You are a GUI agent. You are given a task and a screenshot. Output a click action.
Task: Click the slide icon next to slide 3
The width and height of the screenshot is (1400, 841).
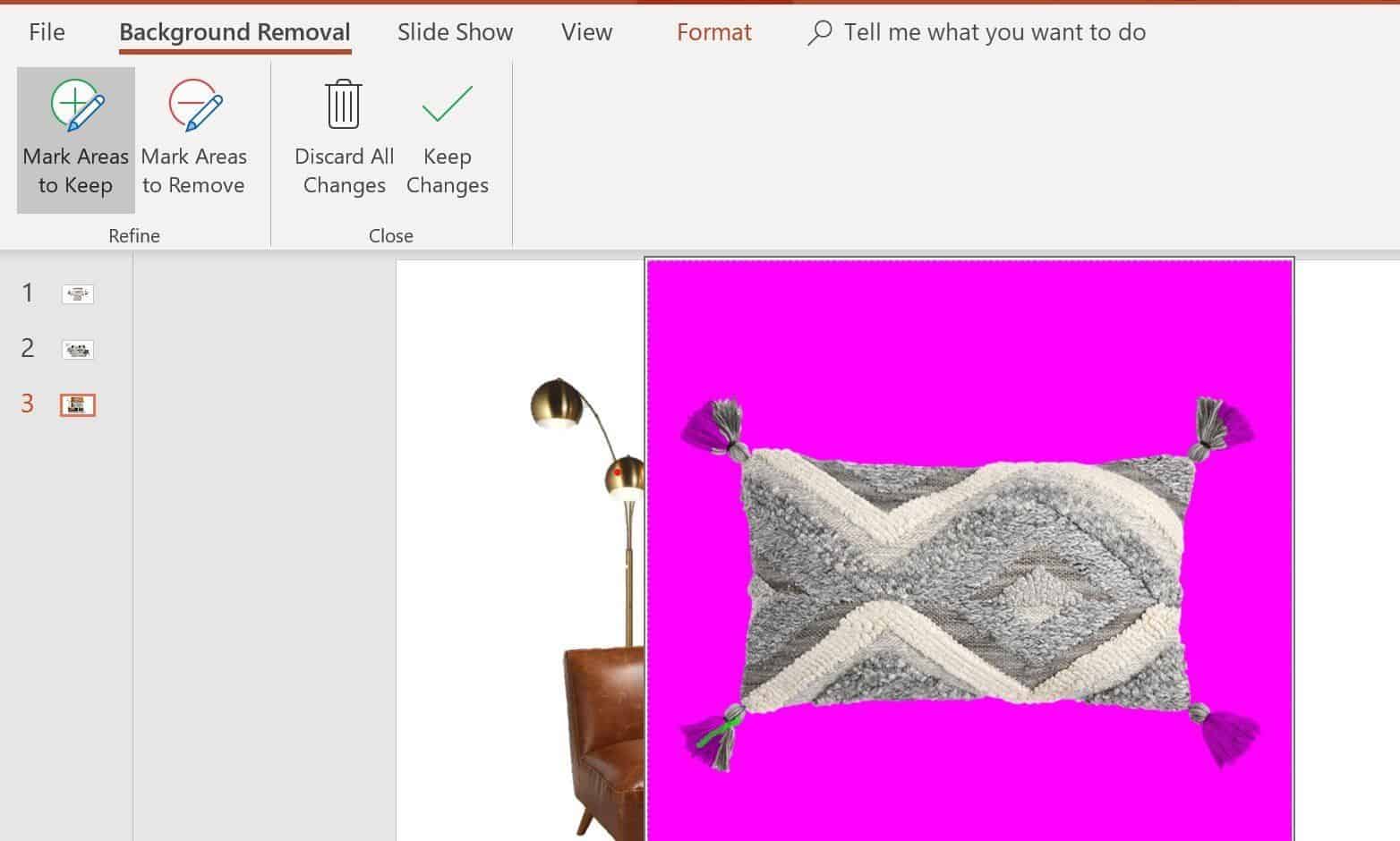coord(77,404)
